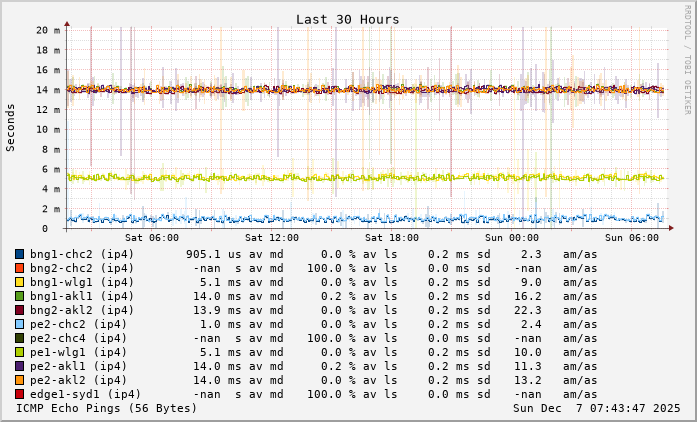697x422 pixels.
Task: Click the "Sat 18:00" time axis label
Action: point(391,238)
